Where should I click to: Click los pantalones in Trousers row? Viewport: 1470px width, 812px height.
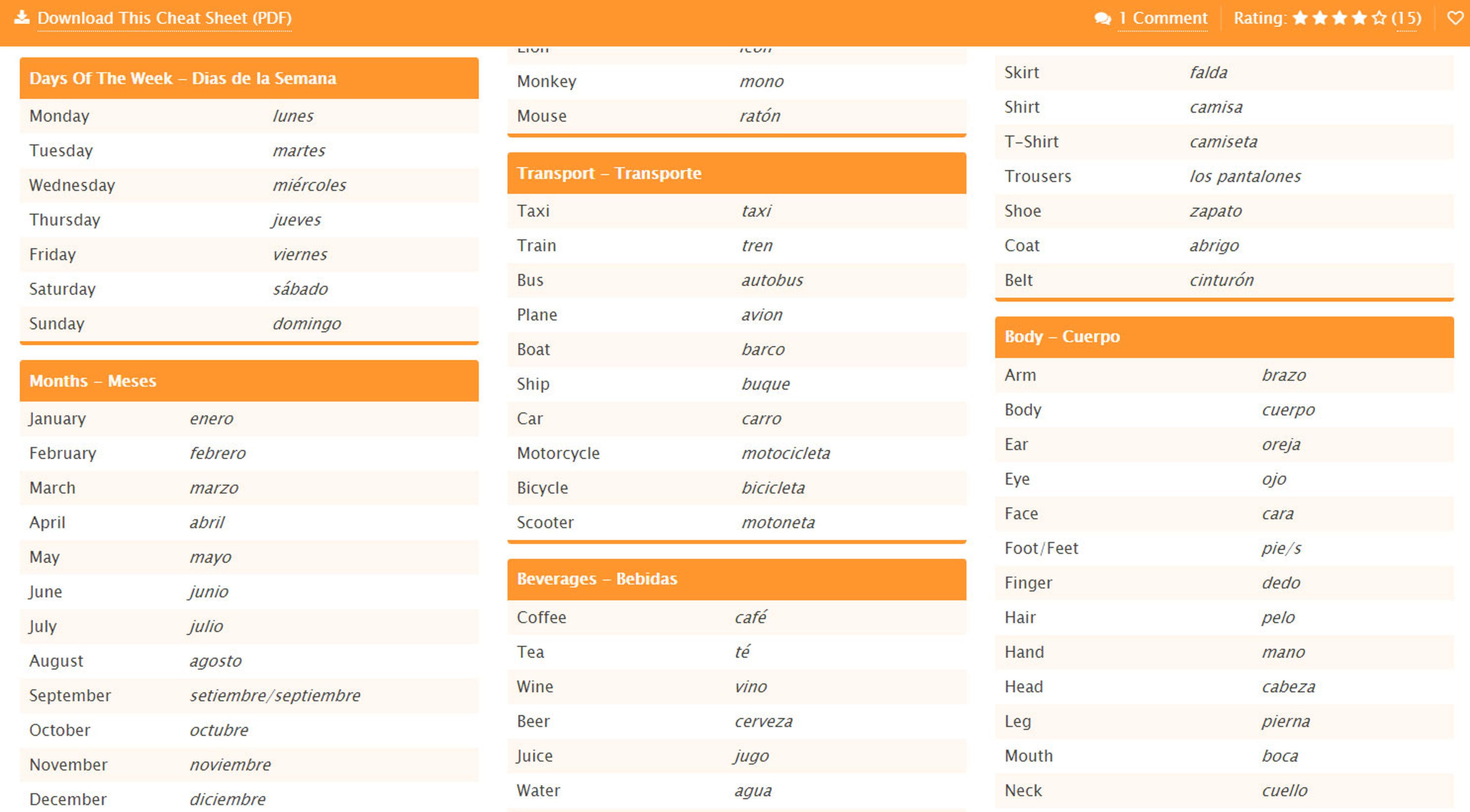point(1245,176)
